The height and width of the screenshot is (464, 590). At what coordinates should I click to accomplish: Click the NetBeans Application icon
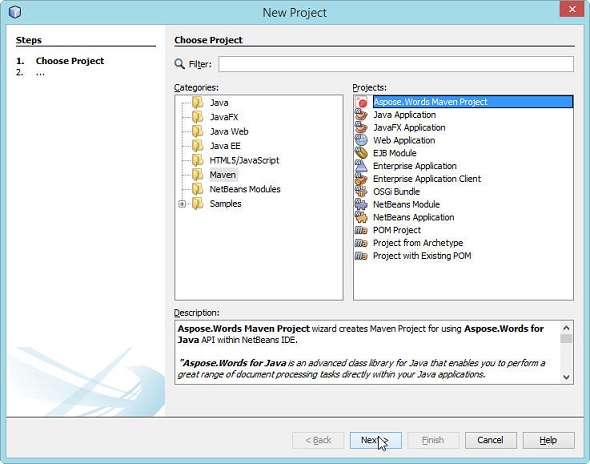361,217
